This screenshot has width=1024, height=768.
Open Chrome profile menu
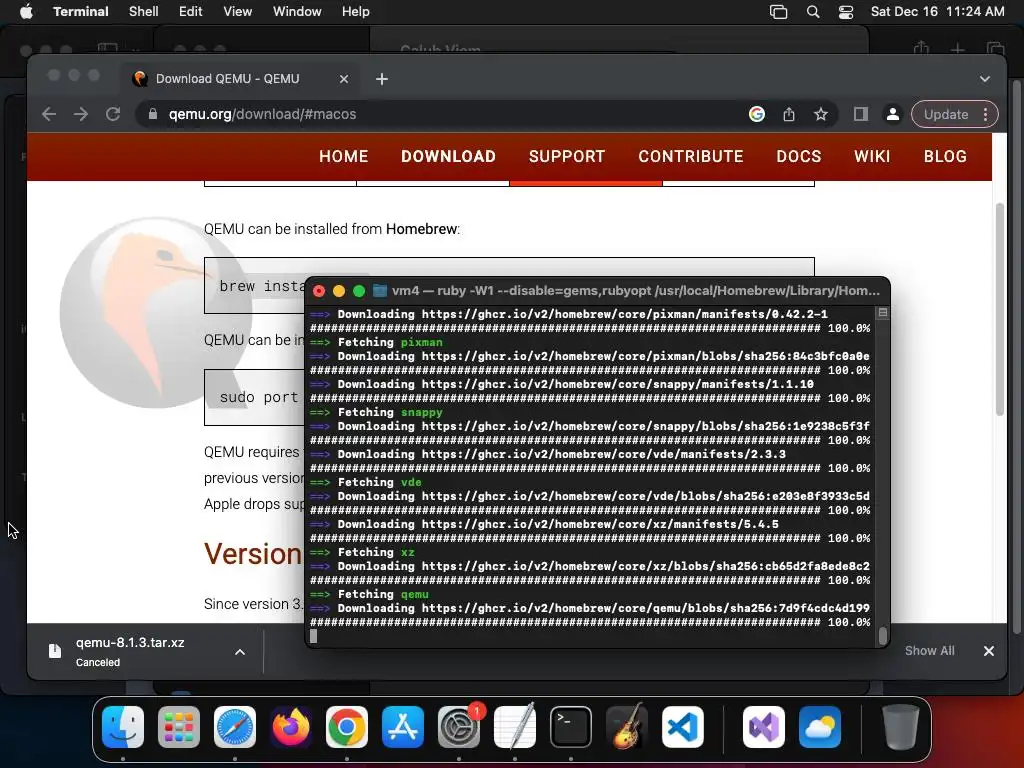[x=892, y=114]
